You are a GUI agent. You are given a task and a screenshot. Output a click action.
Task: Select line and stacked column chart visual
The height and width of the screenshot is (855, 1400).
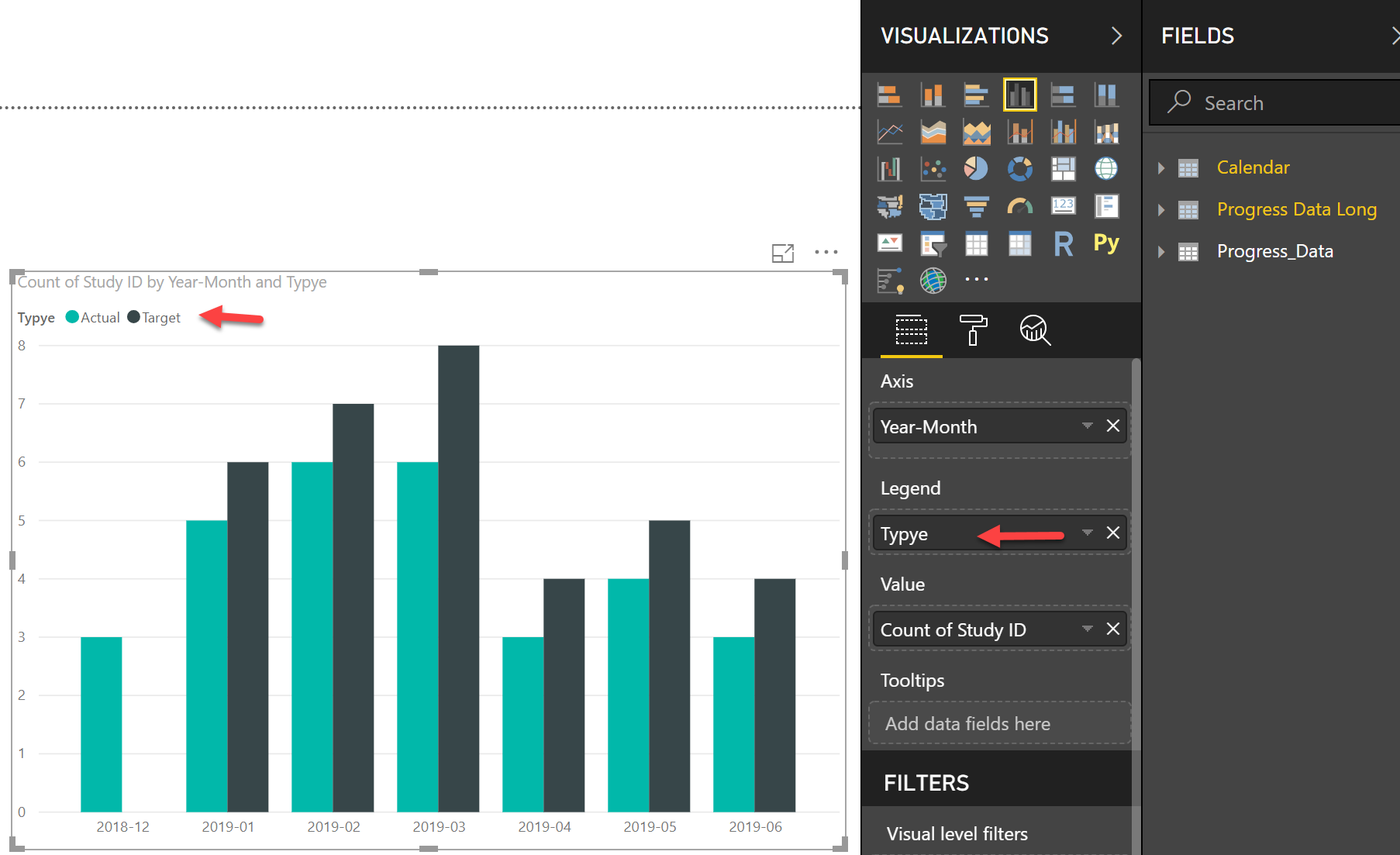(x=1019, y=133)
